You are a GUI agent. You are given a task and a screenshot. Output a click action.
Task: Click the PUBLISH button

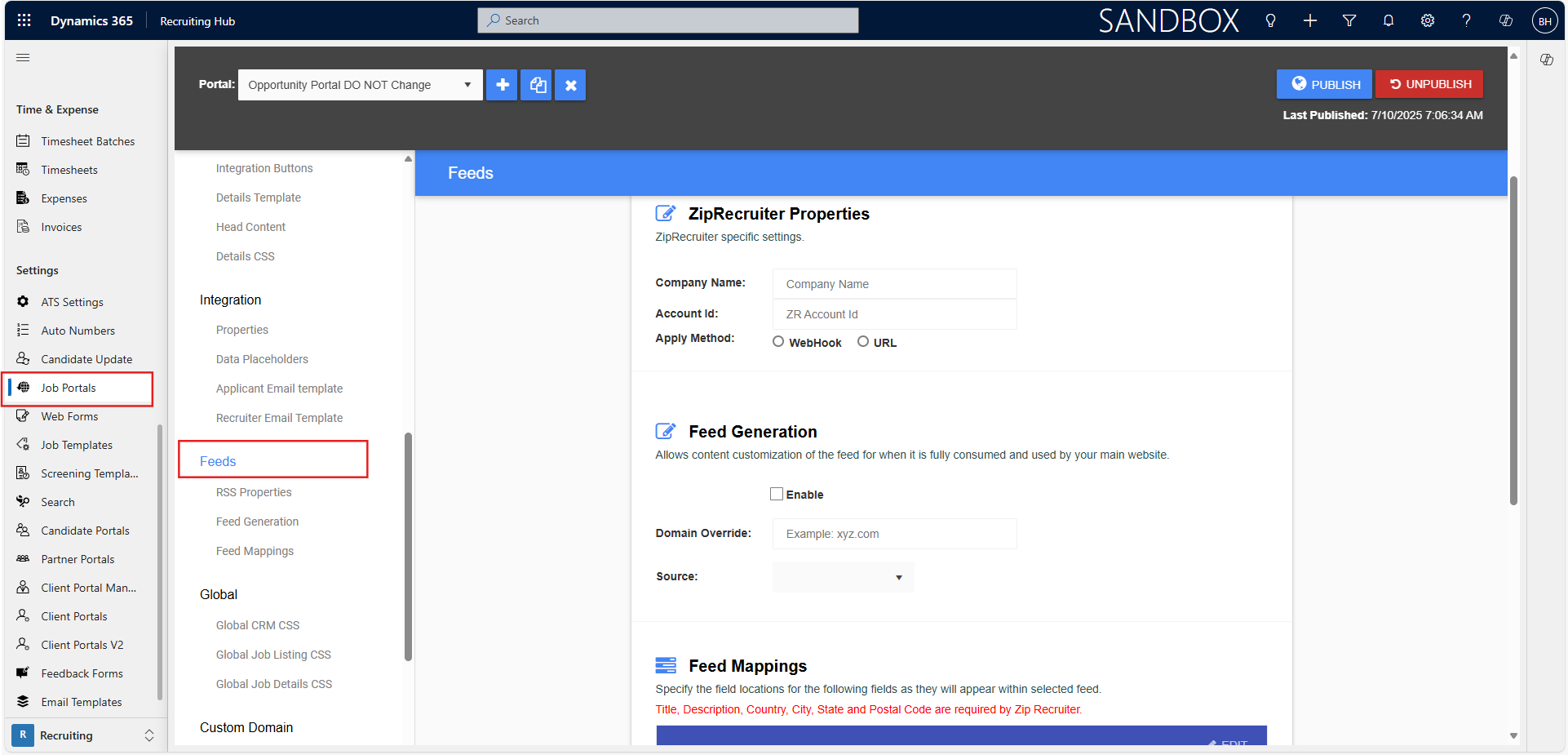coord(1324,84)
